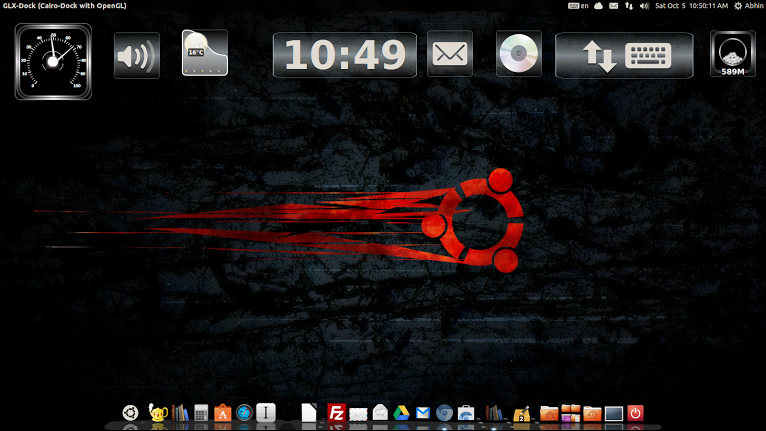The height and width of the screenshot is (431, 766).
Task: Open the volume speaker desklet
Action: tap(137, 56)
